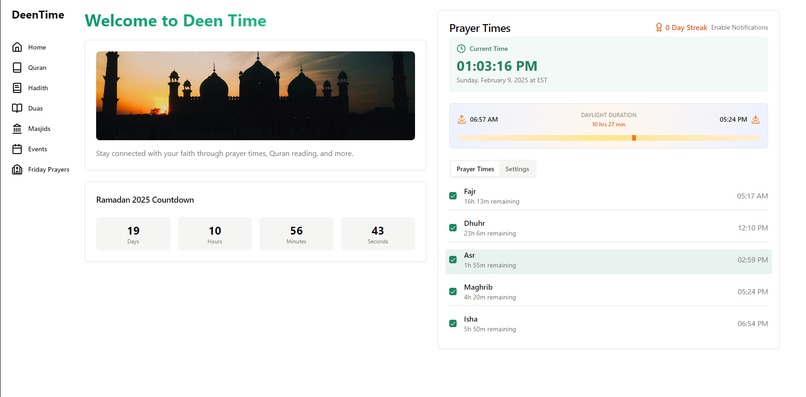Click the Events calendar icon
The width and height of the screenshot is (806, 397).
point(17,149)
